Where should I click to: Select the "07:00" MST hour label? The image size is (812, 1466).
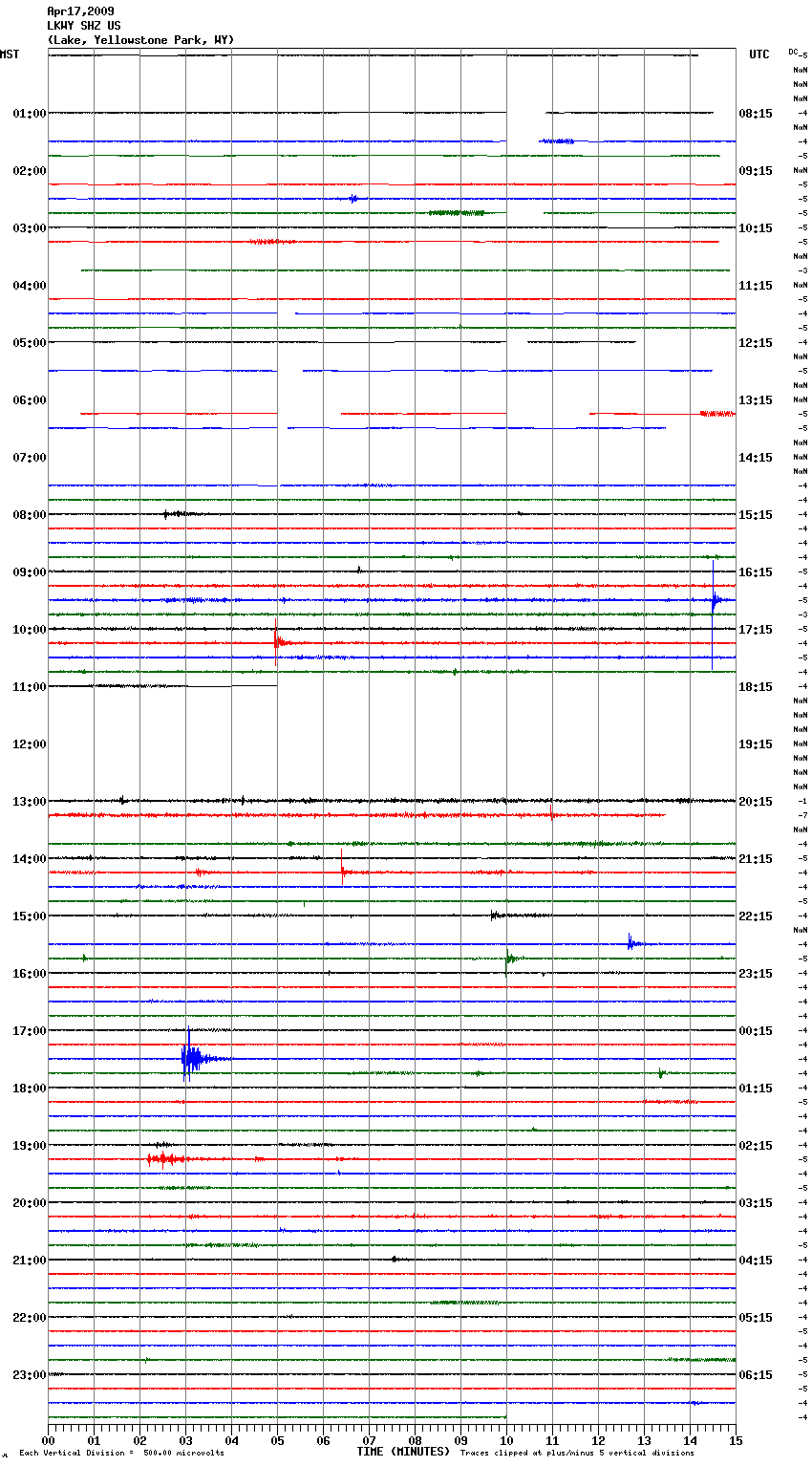coord(30,458)
